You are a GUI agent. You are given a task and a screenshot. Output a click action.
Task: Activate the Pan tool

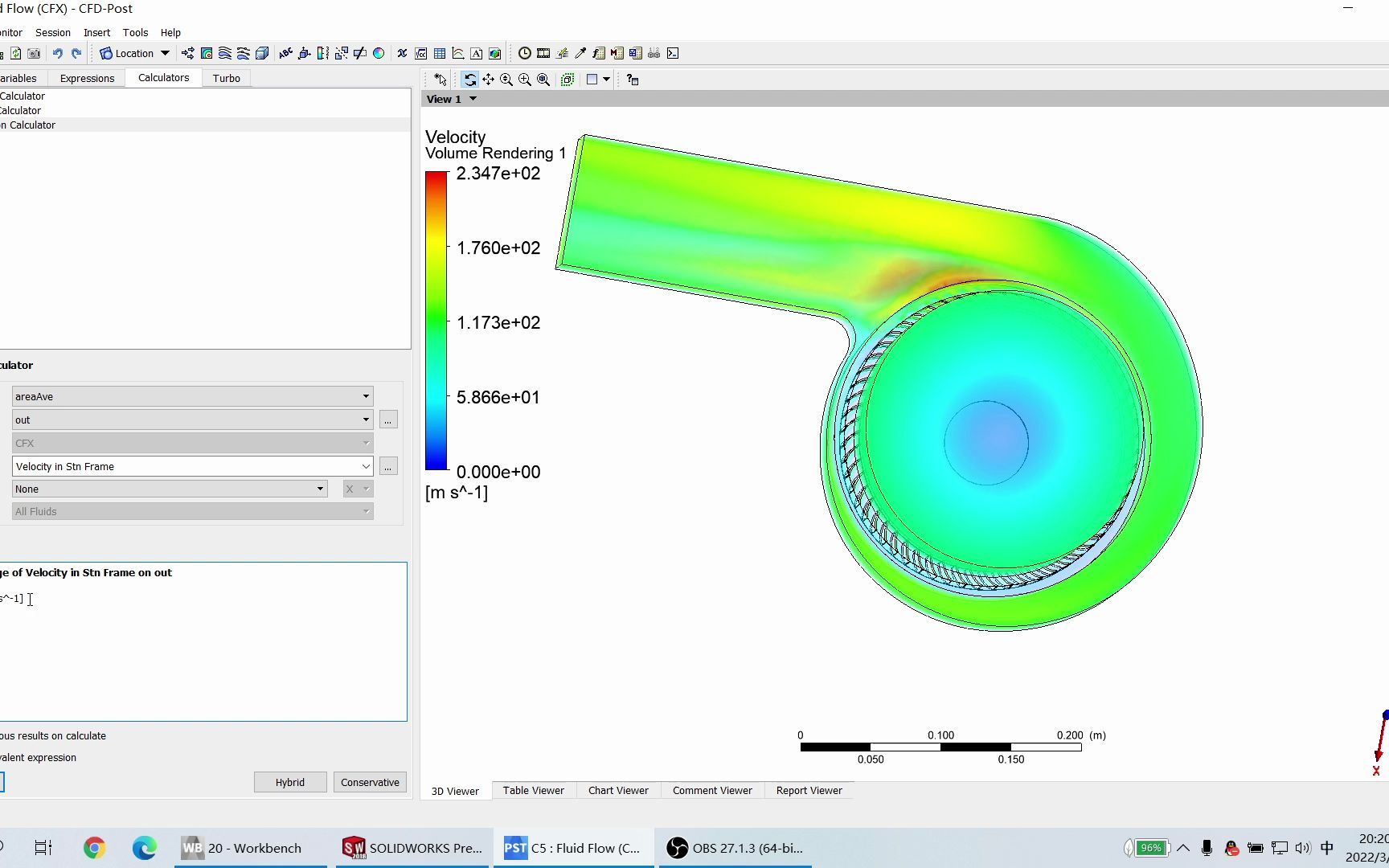coord(488,79)
